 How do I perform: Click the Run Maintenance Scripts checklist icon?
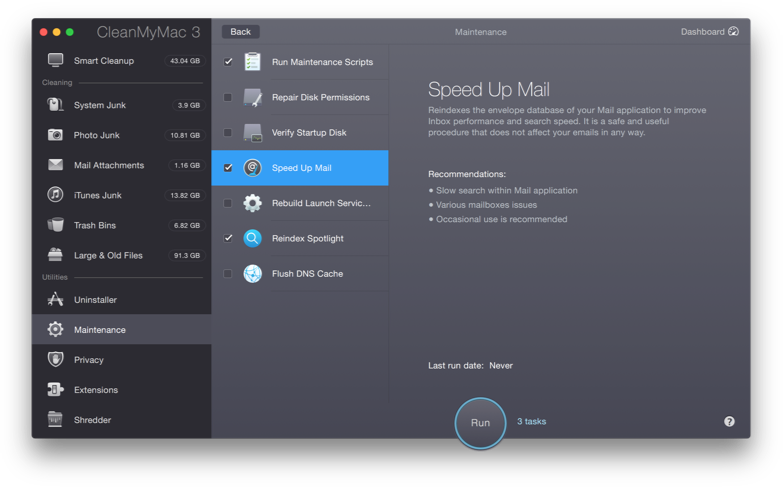pyautogui.click(x=253, y=62)
